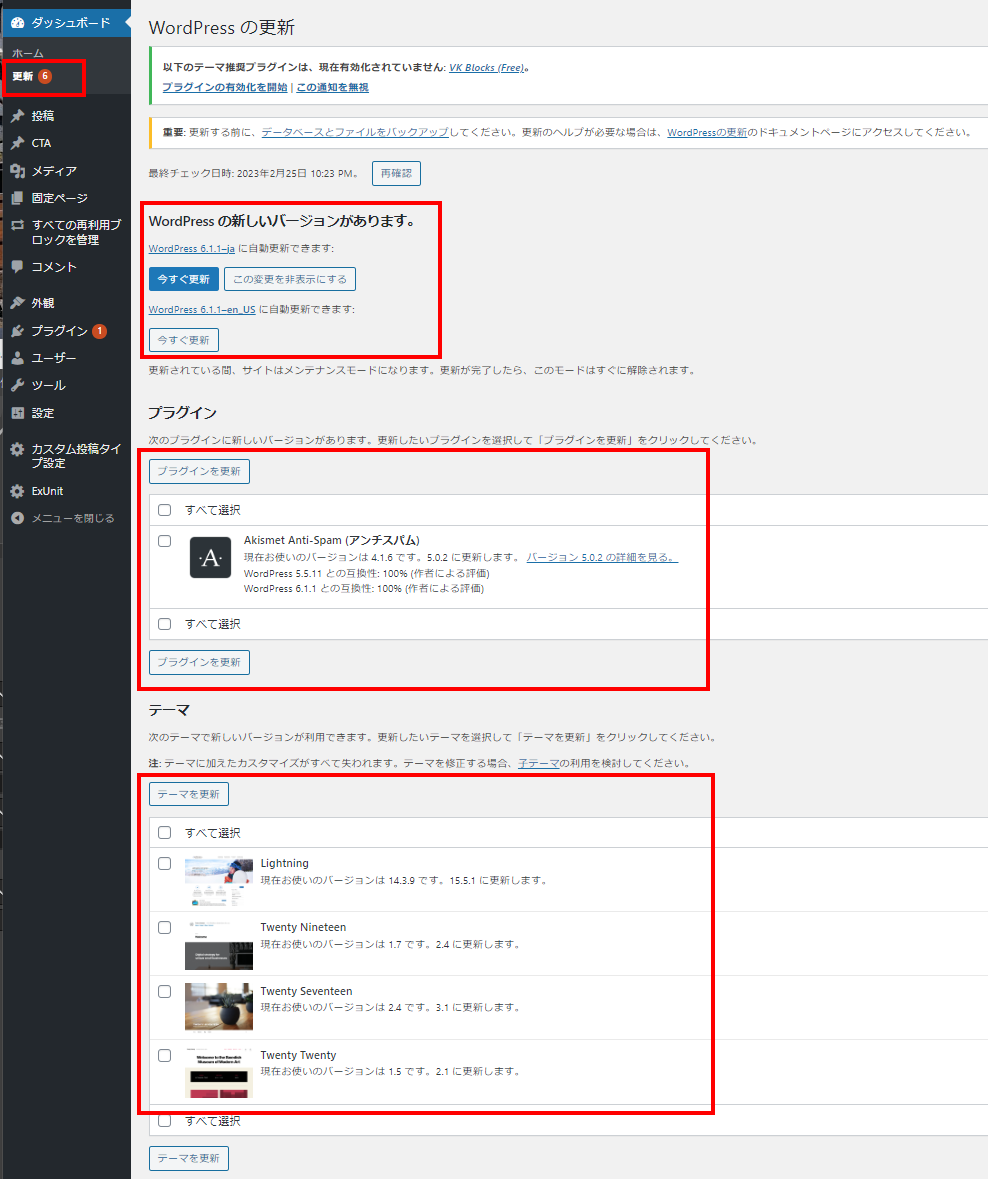Click the Akismet Anti-Spam plugin logo

pos(210,558)
